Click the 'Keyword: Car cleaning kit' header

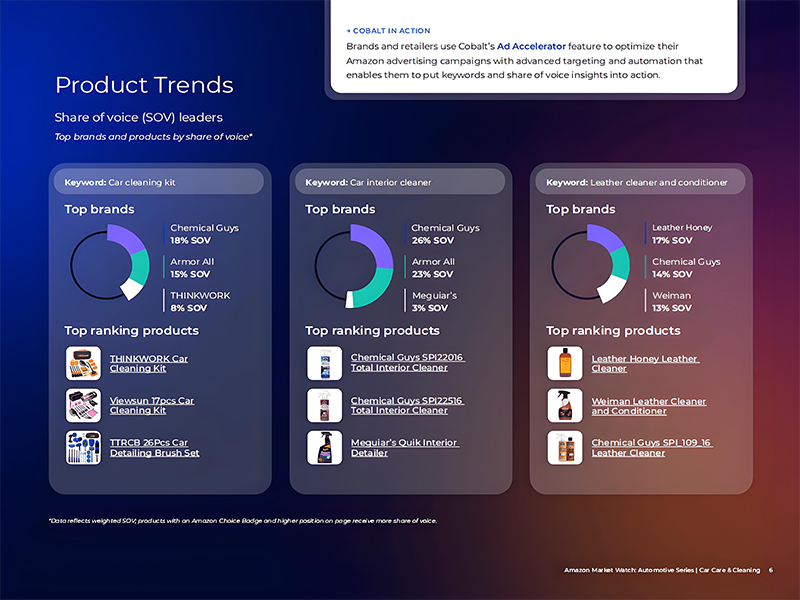(159, 182)
